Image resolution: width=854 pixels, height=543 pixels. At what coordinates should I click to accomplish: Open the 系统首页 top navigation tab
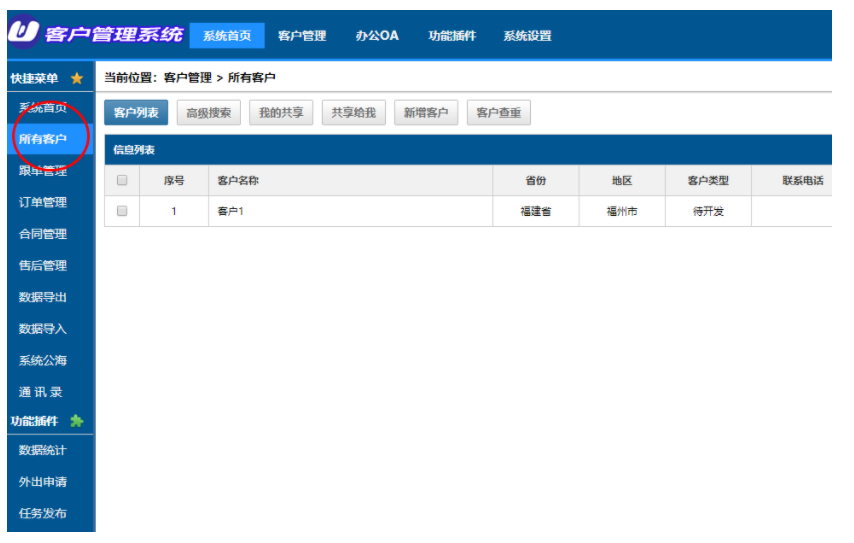(227, 36)
